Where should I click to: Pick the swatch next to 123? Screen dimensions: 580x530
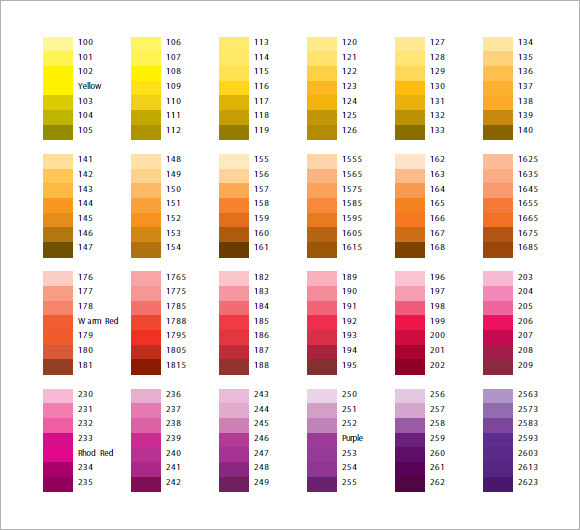click(x=322, y=88)
